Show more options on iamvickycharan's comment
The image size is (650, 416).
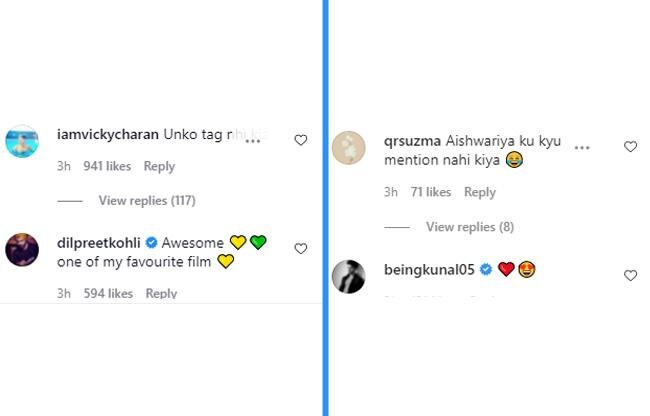tap(253, 141)
